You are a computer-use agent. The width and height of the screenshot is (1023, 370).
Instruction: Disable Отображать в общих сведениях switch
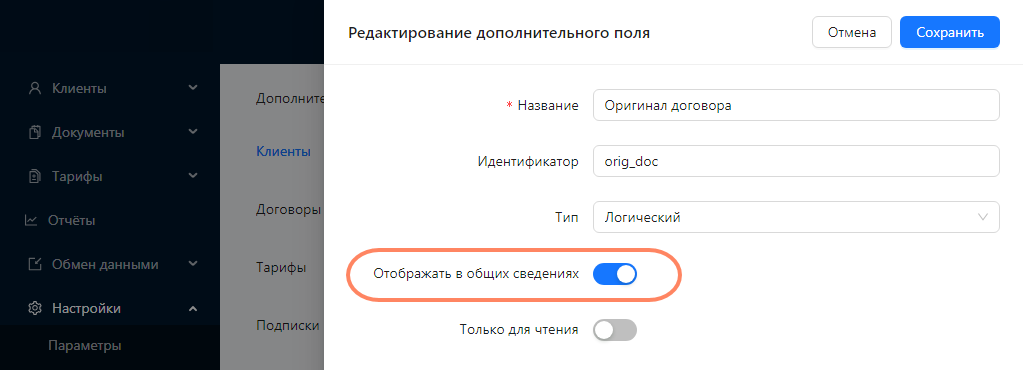tap(615, 275)
